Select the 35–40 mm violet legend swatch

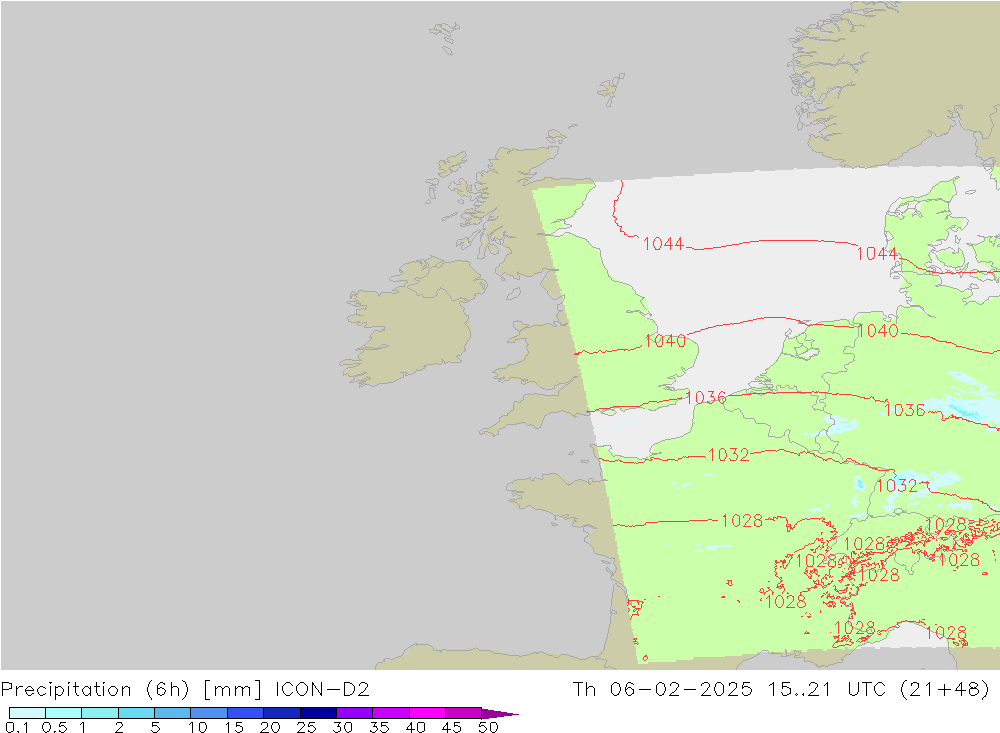390,713
